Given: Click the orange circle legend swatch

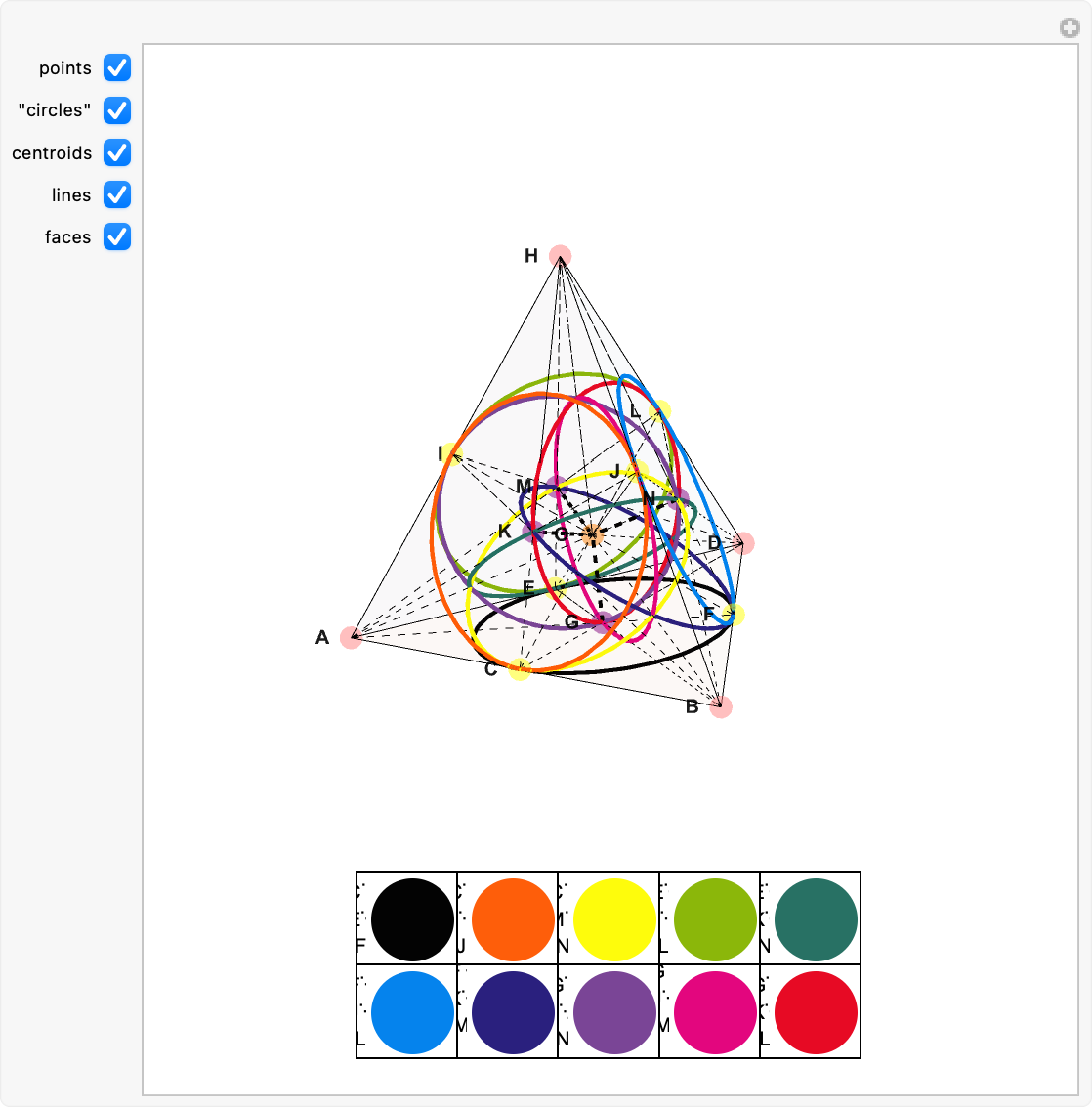Looking at the screenshot, I should [x=513, y=919].
